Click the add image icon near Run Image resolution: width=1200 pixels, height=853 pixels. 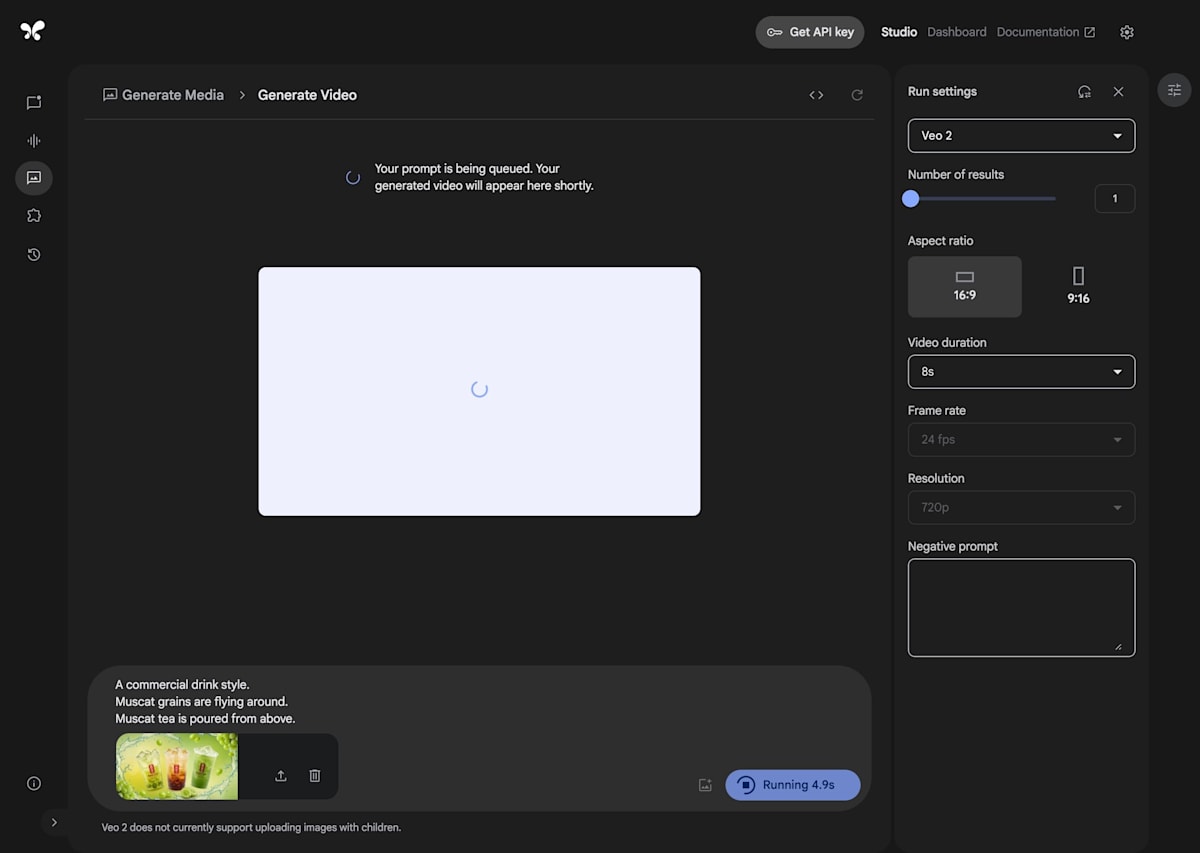point(705,786)
